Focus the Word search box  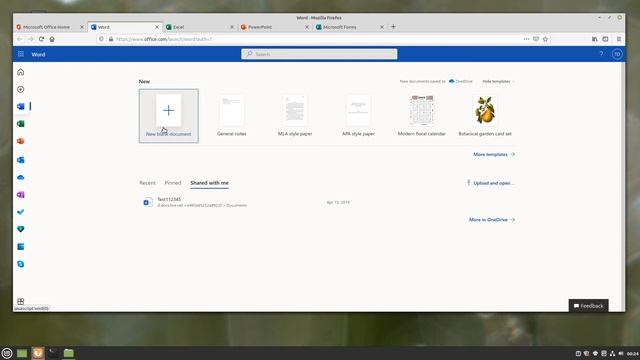pos(319,54)
